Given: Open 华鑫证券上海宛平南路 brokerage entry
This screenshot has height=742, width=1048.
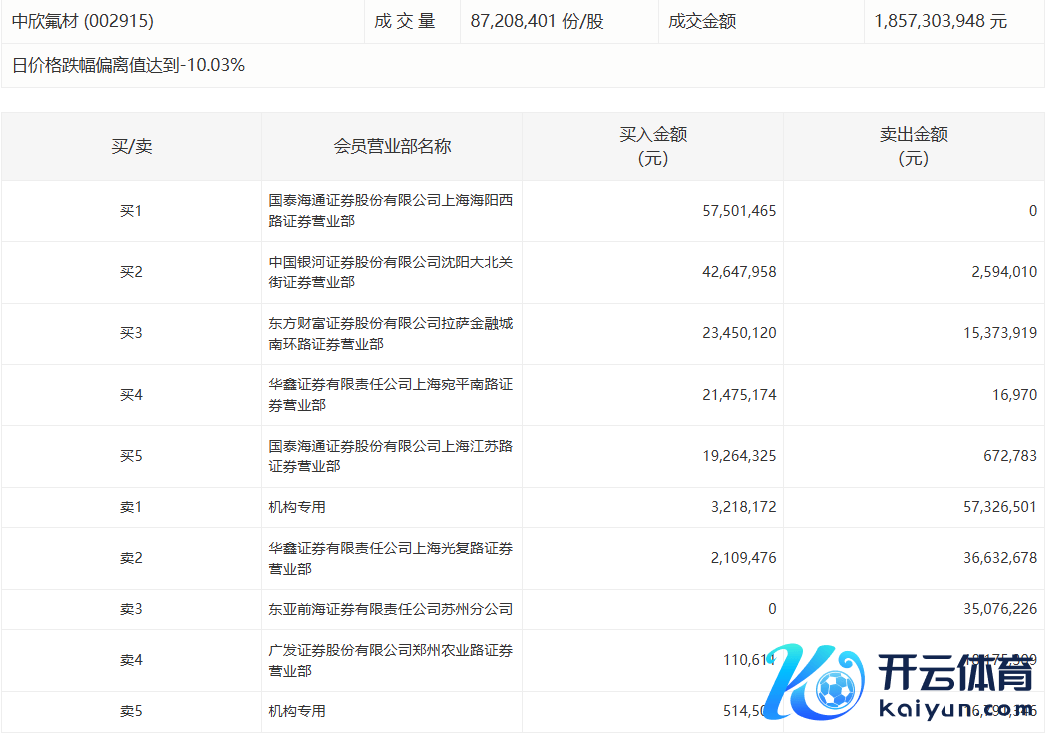Looking at the screenshot, I should 390,394.
